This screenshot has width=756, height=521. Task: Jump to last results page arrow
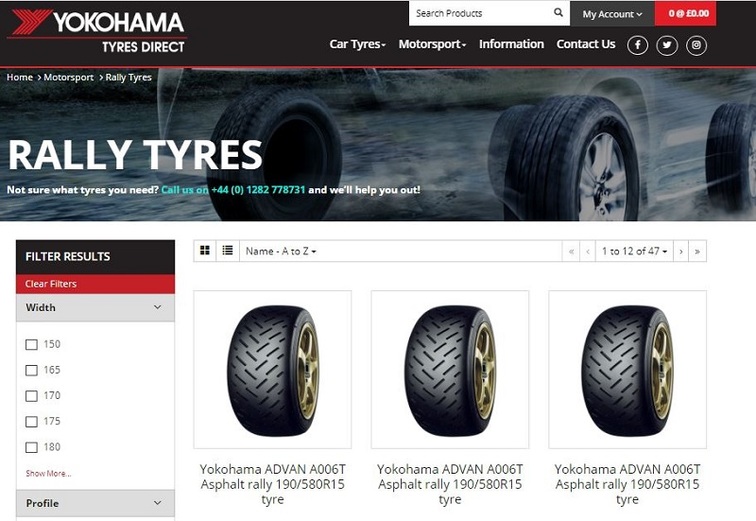pyautogui.click(x=697, y=251)
